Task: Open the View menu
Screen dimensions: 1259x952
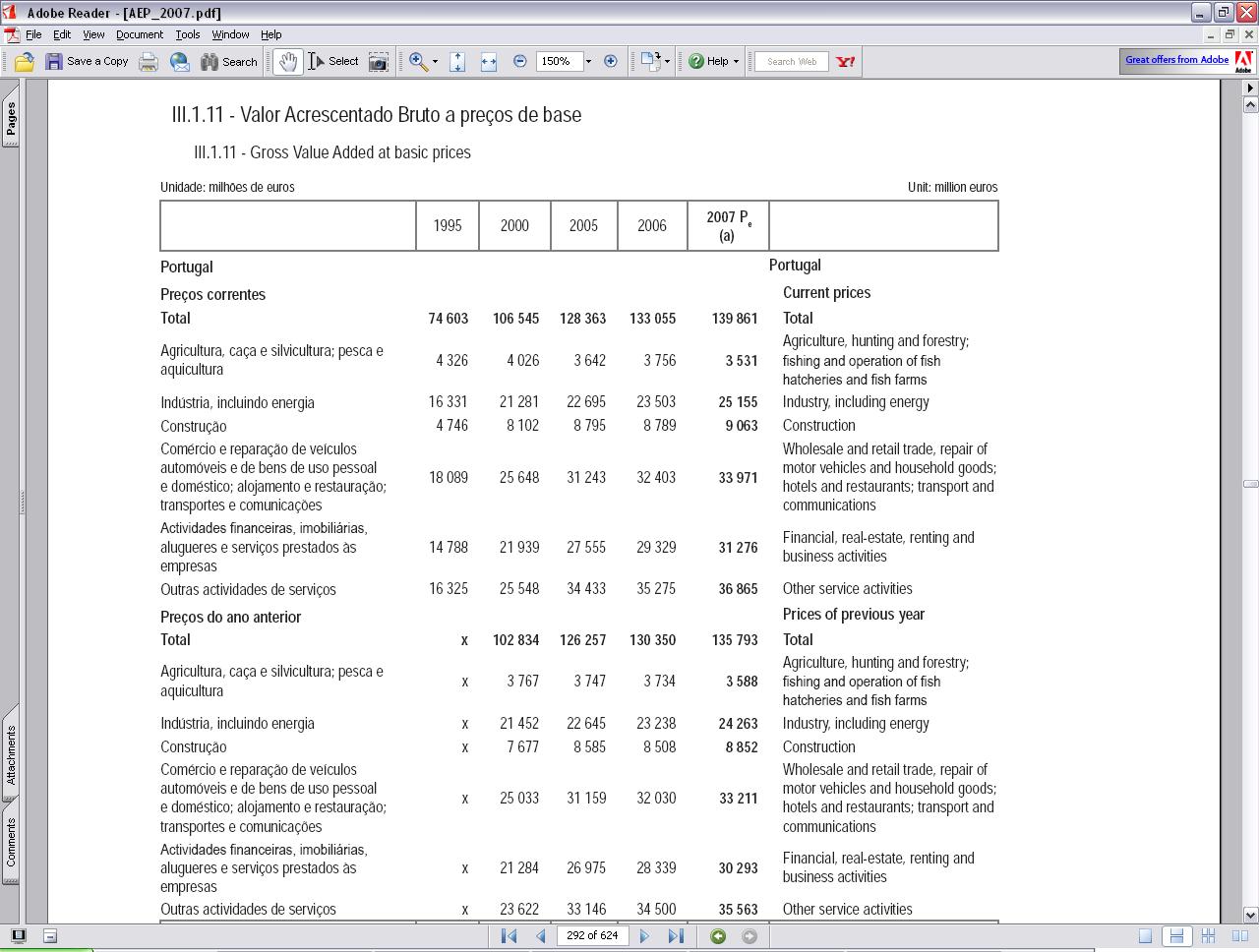Action: (93, 34)
